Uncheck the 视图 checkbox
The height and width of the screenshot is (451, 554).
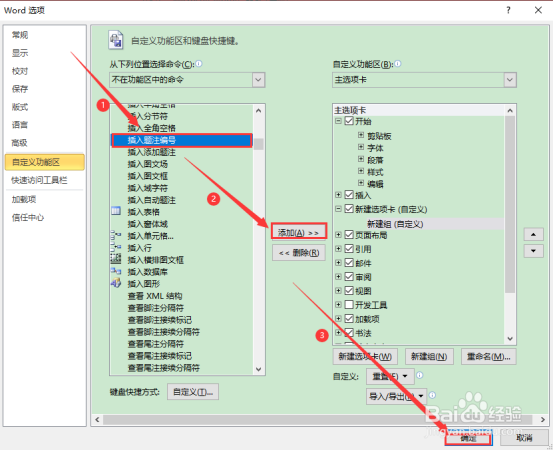pos(349,291)
